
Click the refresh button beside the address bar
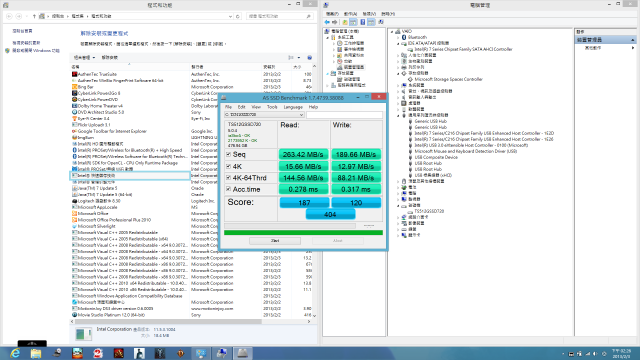[238, 16]
